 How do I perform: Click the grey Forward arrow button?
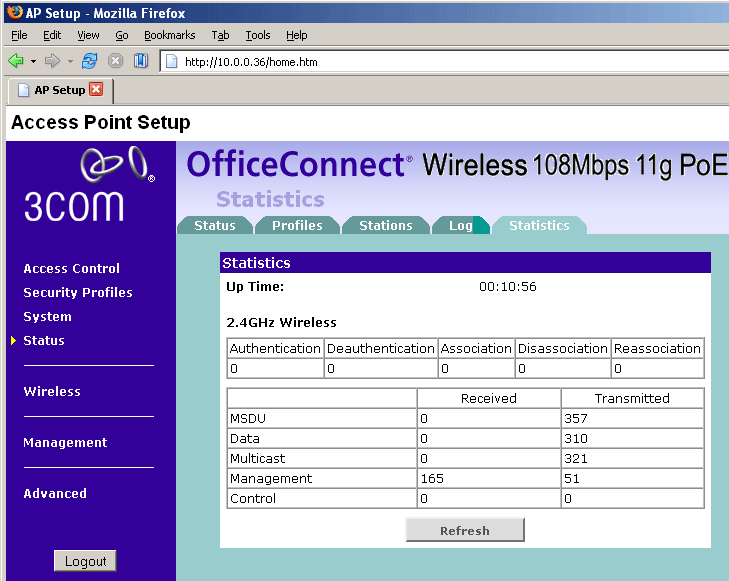(x=52, y=61)
